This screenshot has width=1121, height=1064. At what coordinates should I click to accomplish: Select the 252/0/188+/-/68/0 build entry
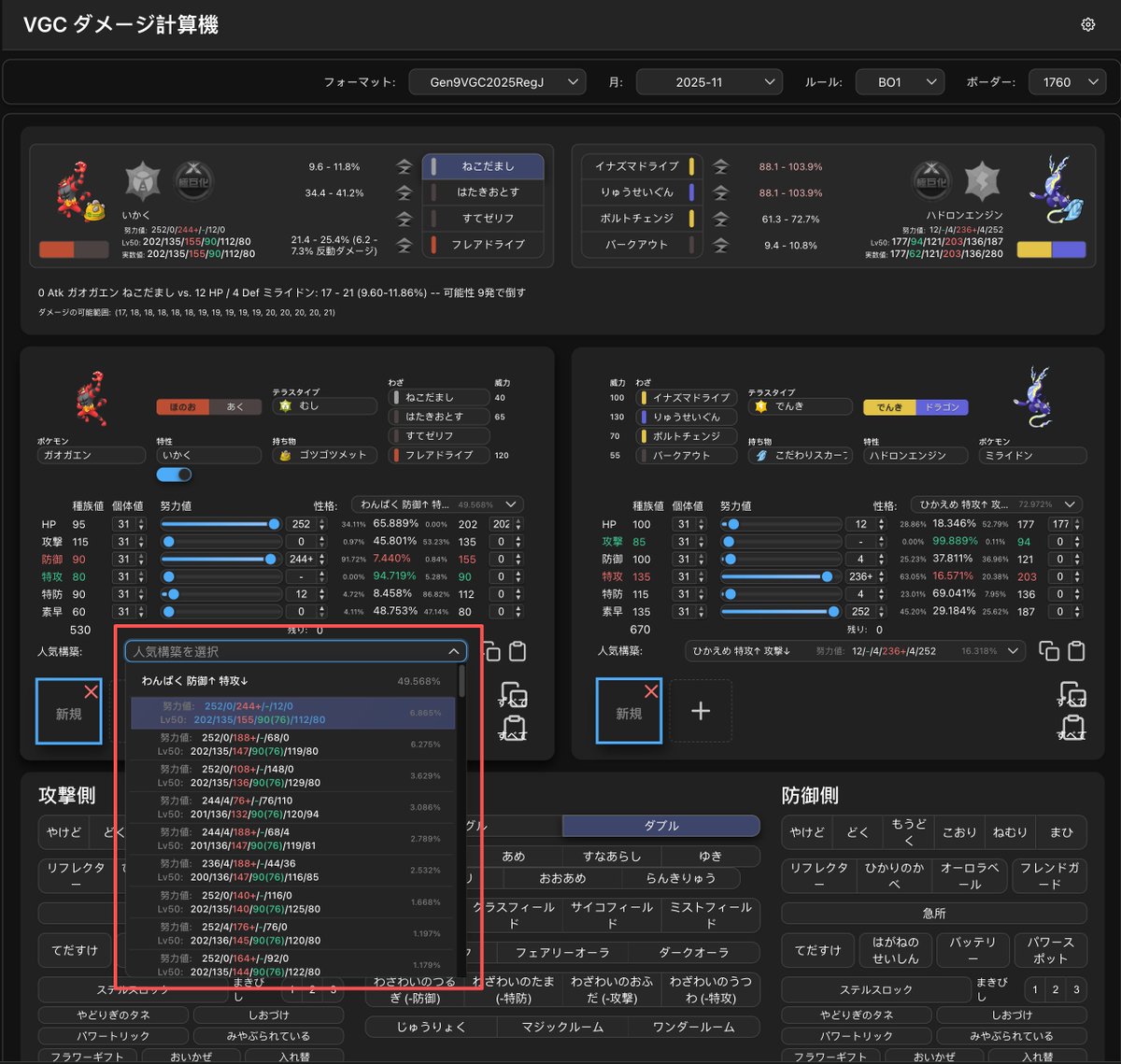[292, 745]
